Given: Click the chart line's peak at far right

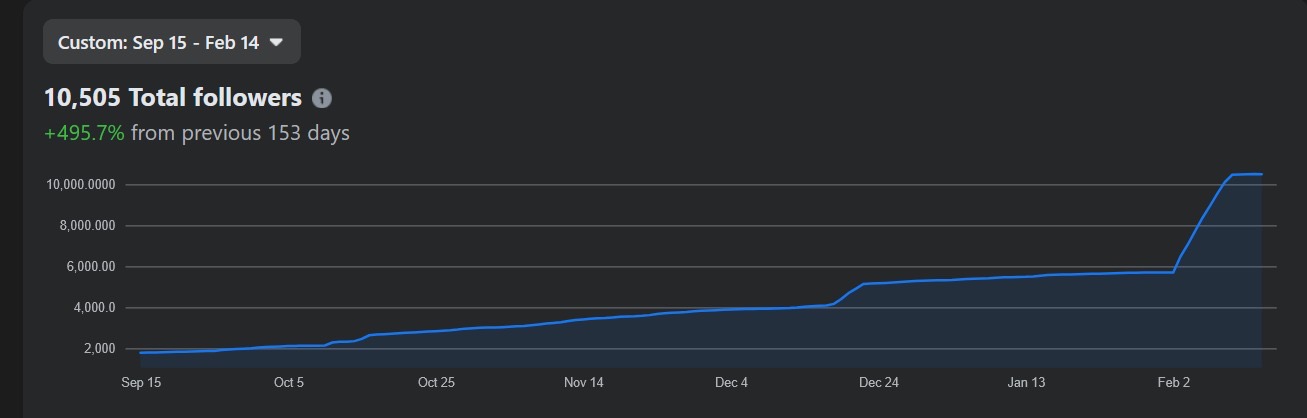Looking at the screenshot, I should point(1258,174).
